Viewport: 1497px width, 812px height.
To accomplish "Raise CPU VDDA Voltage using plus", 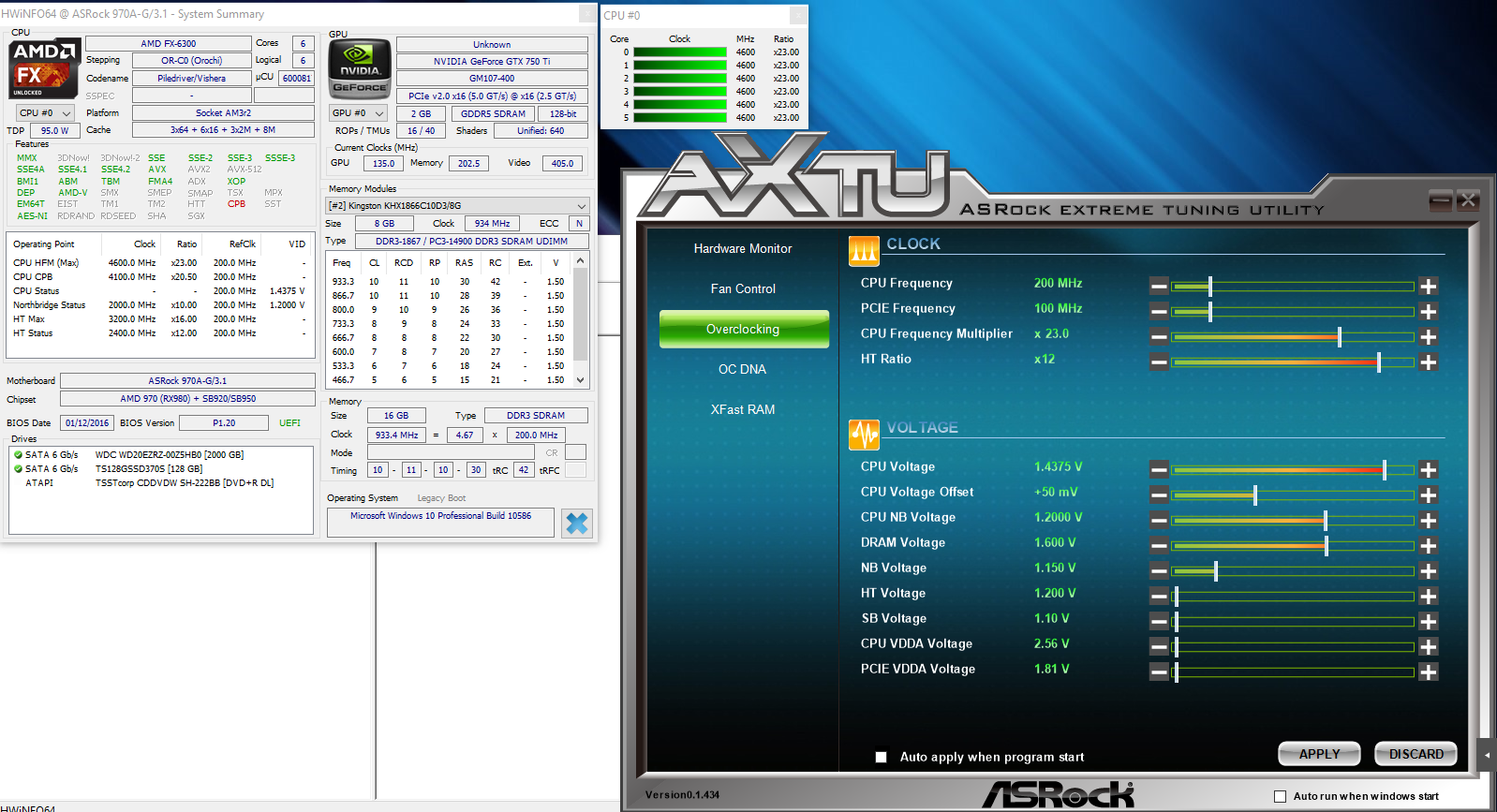I will click(x=1429, y=646).
